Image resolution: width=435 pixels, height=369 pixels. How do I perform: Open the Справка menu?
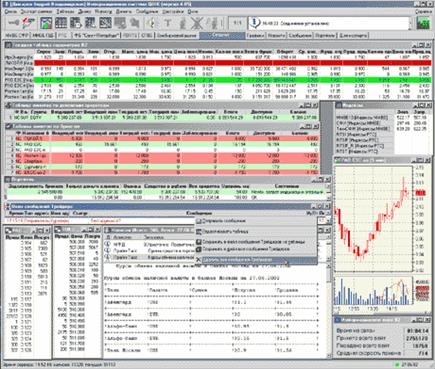(x=425, y=12)
